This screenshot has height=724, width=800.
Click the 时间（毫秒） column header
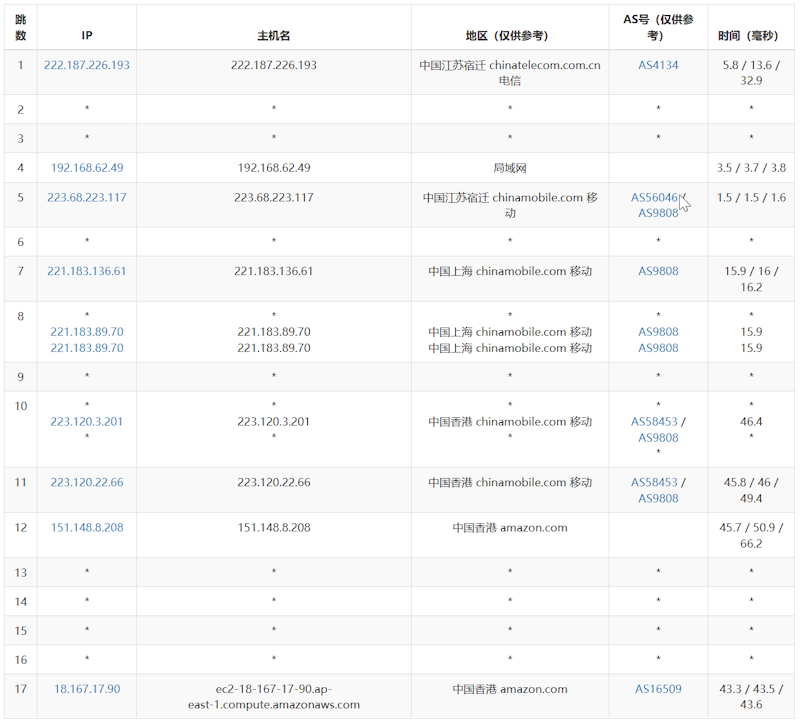pos(751,35)
